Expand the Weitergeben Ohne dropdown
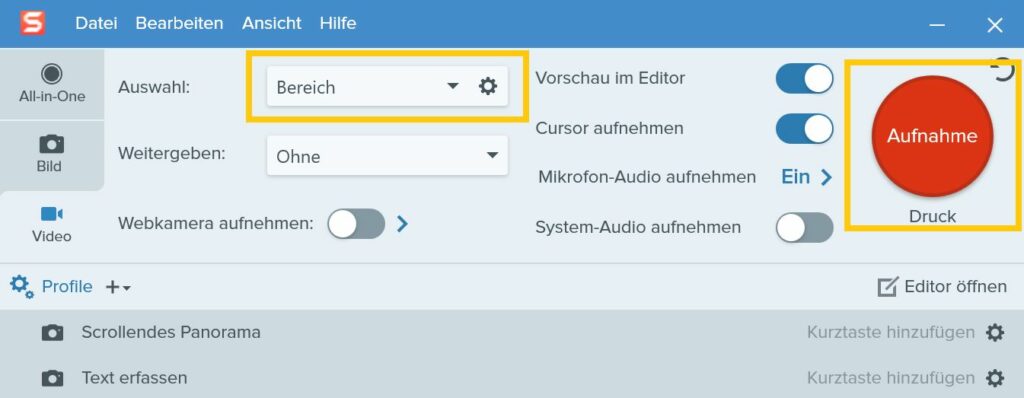Screen dimensions: 1024x398 click(387, 156)
